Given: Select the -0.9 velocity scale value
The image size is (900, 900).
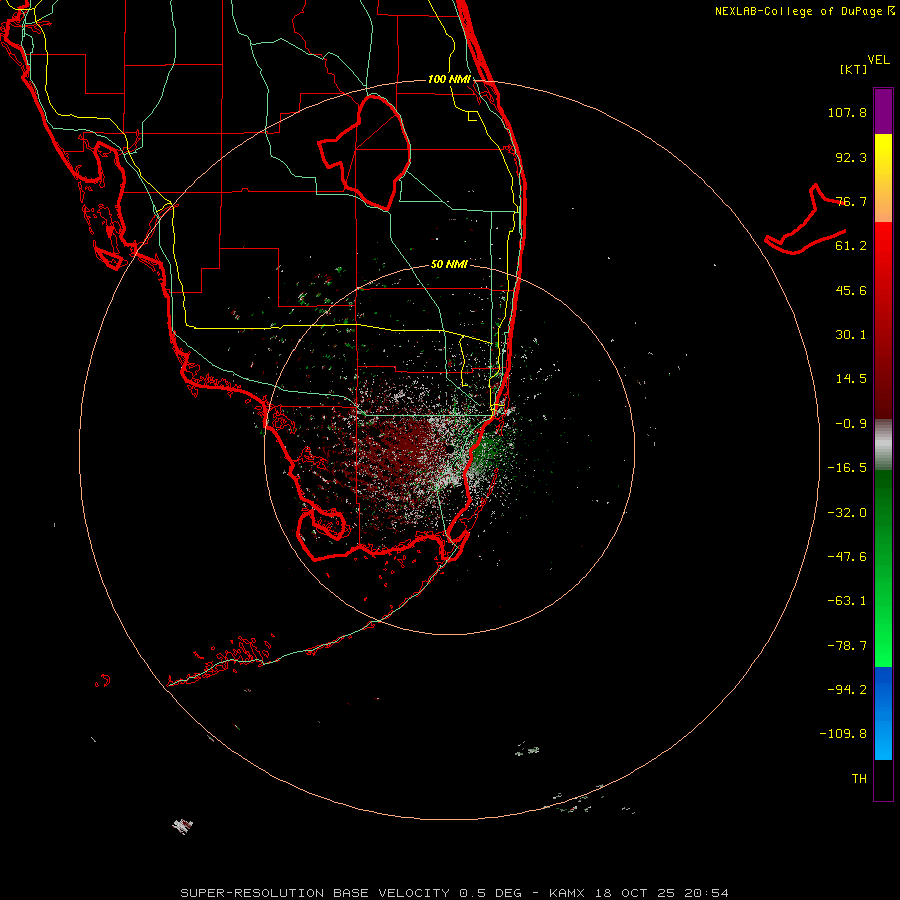Looking at the screenshot, I should 851,424.
